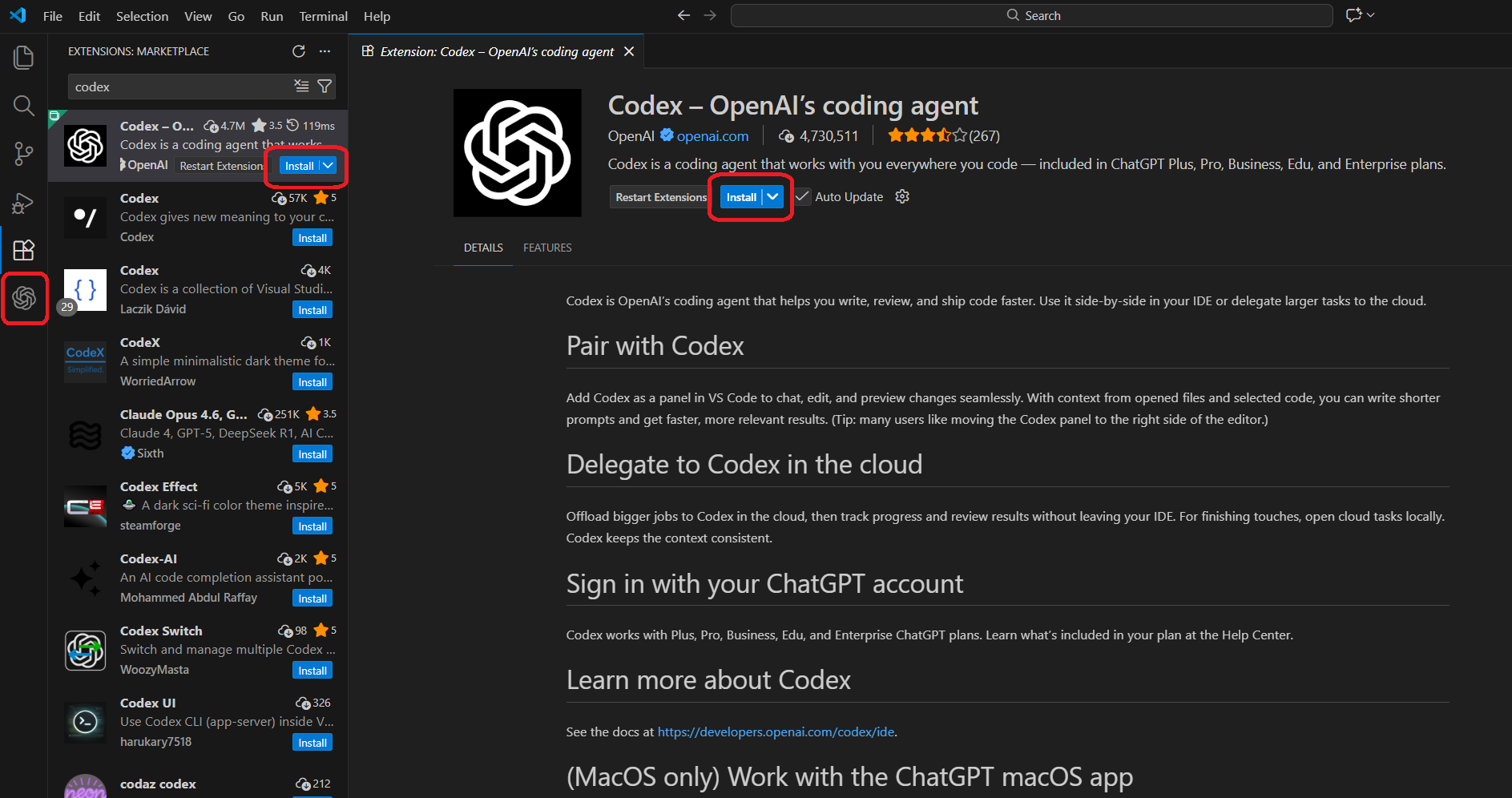Click the codex extension search field
Screen dimensions: 1512x798
pyautogui.click(x=183, y=87)
